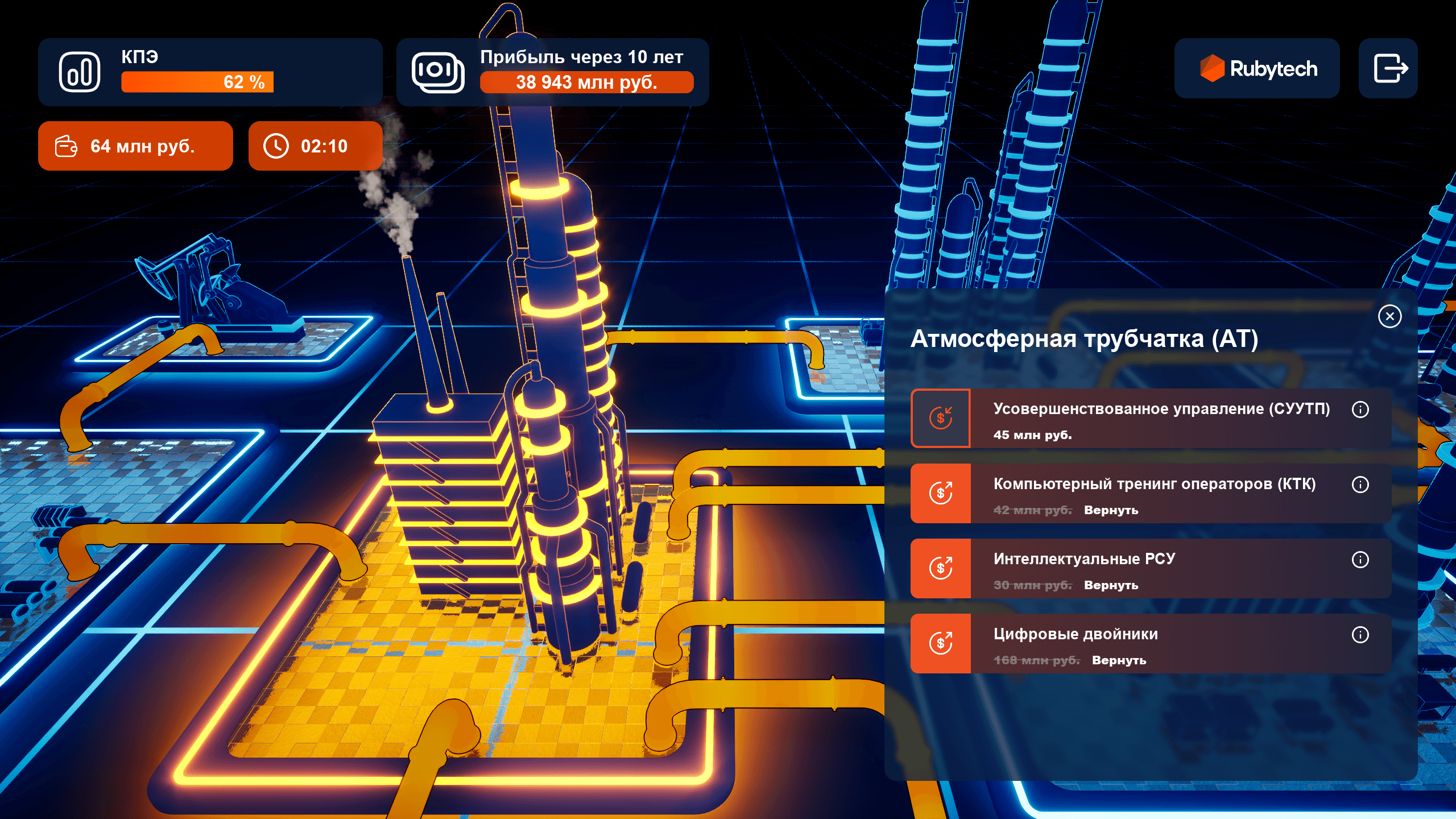The height and width of the screenshot is (819, 1456).
Task: Click the profit coins icon
Action: click(x=437, y=72)
